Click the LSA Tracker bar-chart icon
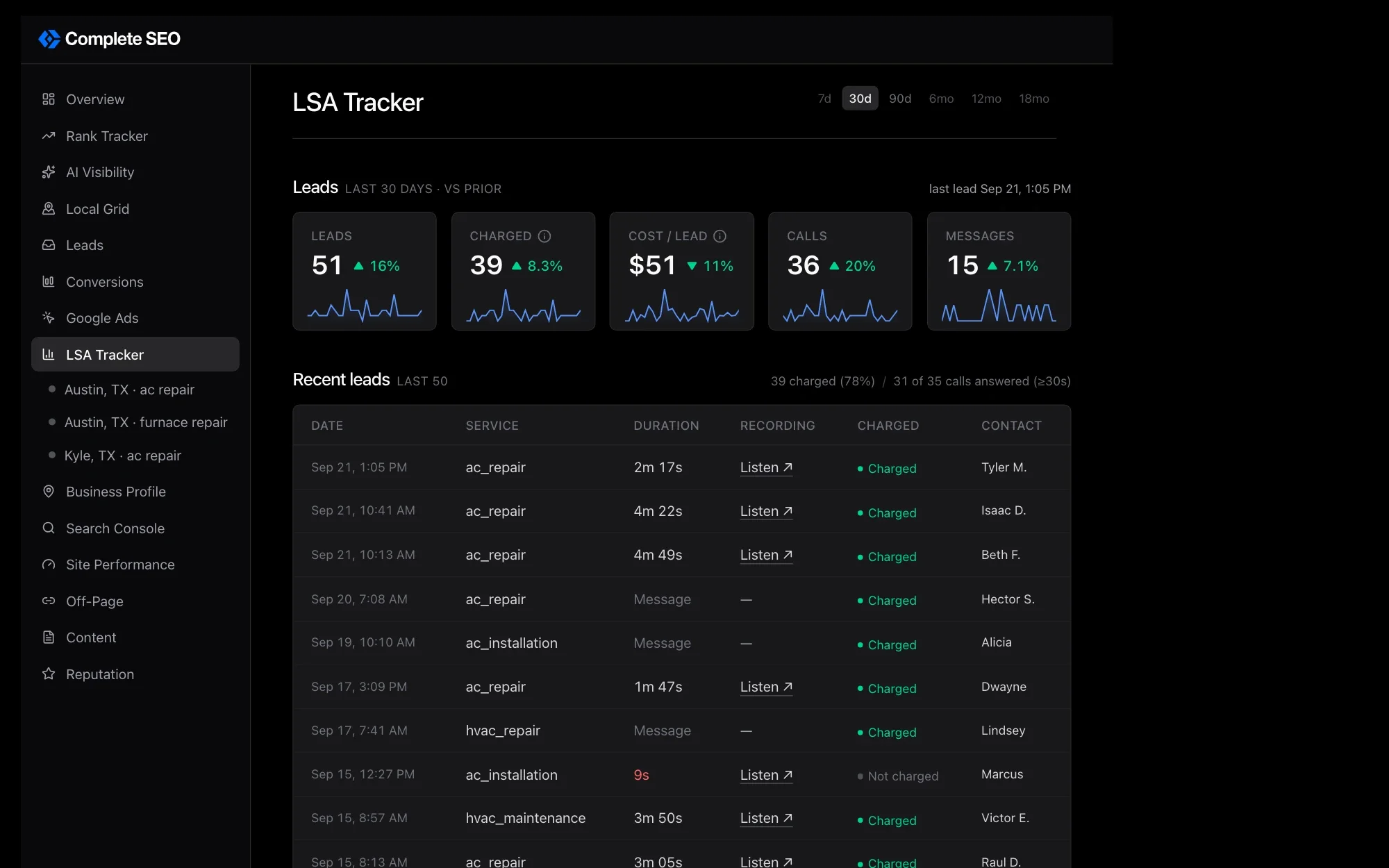1389x868 pixels. 49,355
